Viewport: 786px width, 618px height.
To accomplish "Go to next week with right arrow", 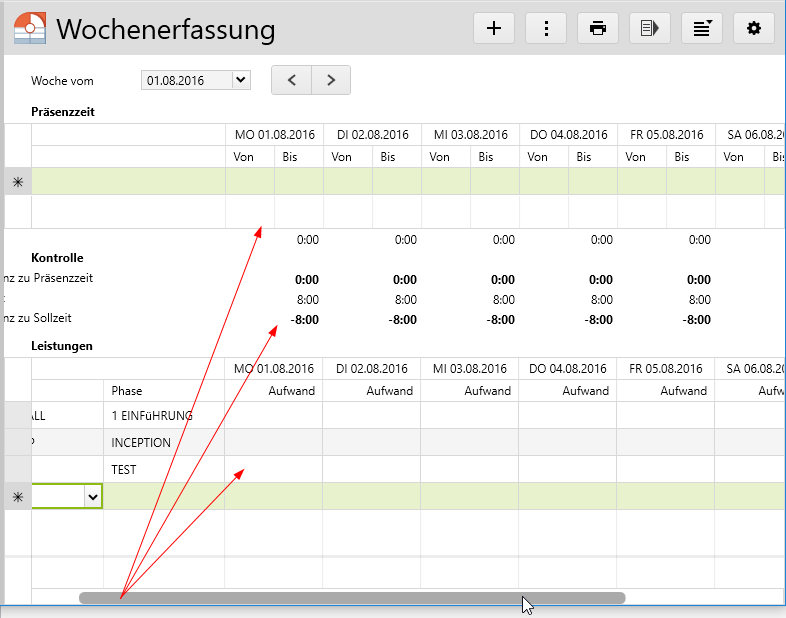I will coord(331,80).
